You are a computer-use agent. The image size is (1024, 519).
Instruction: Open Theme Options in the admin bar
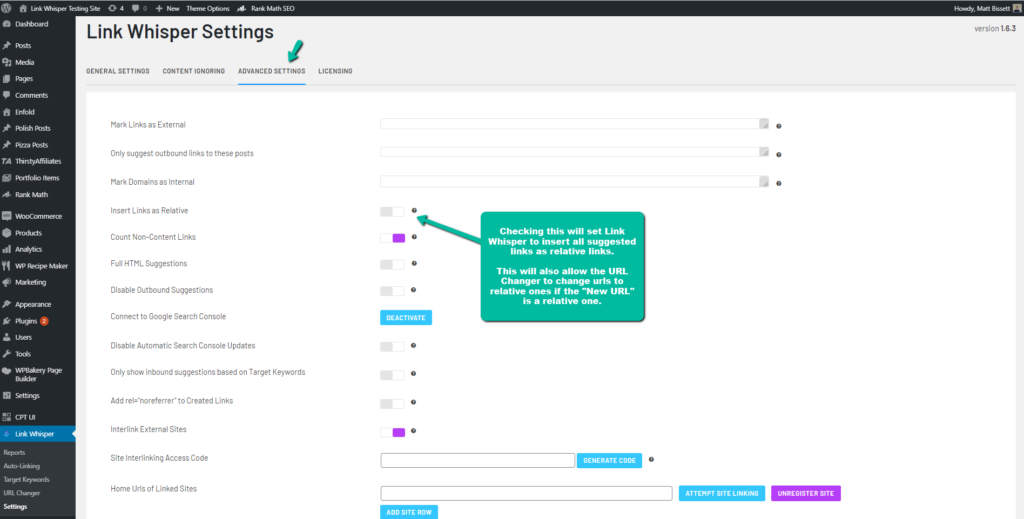point(208,8)
